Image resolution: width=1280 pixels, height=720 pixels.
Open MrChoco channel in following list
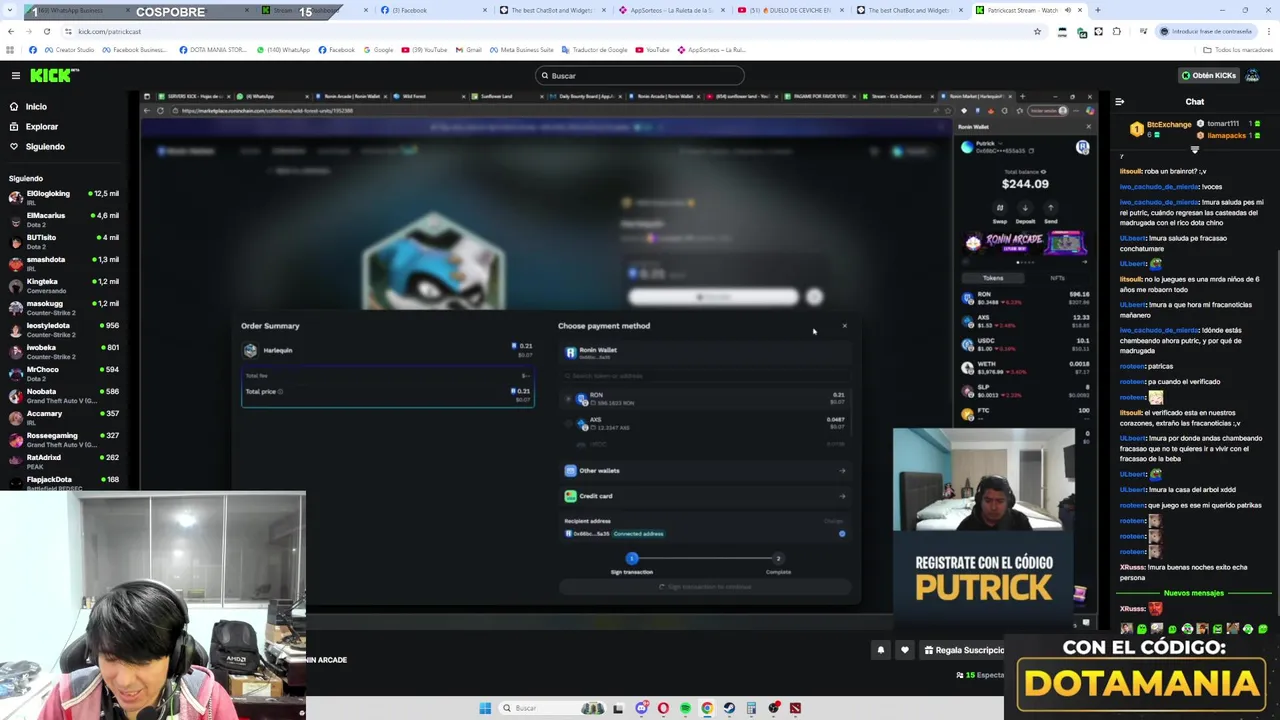click(x=64, y=373)
